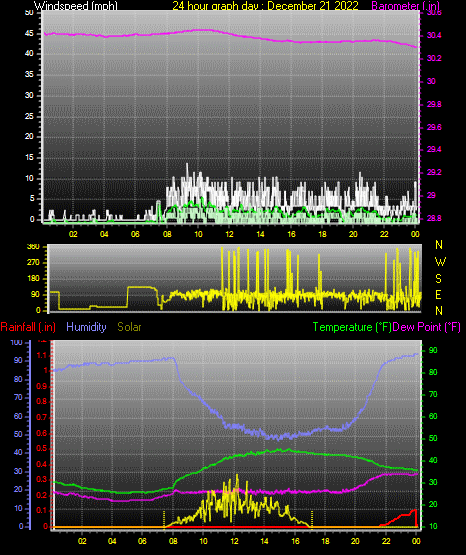Click the '24 hour graph day : December 21 2022' title
The width and height of the screenshot is (466, 555).
[265, 5]
